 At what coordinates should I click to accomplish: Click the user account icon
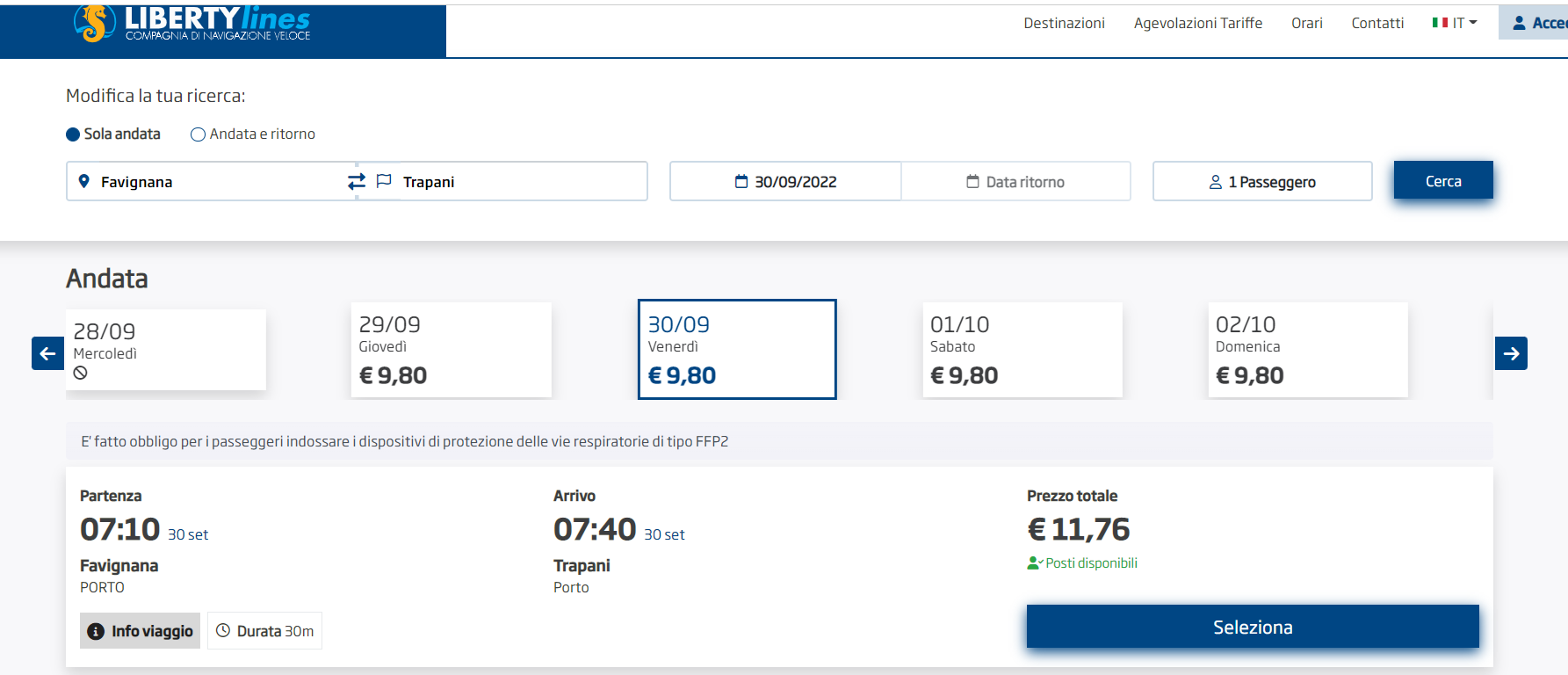1519,23
